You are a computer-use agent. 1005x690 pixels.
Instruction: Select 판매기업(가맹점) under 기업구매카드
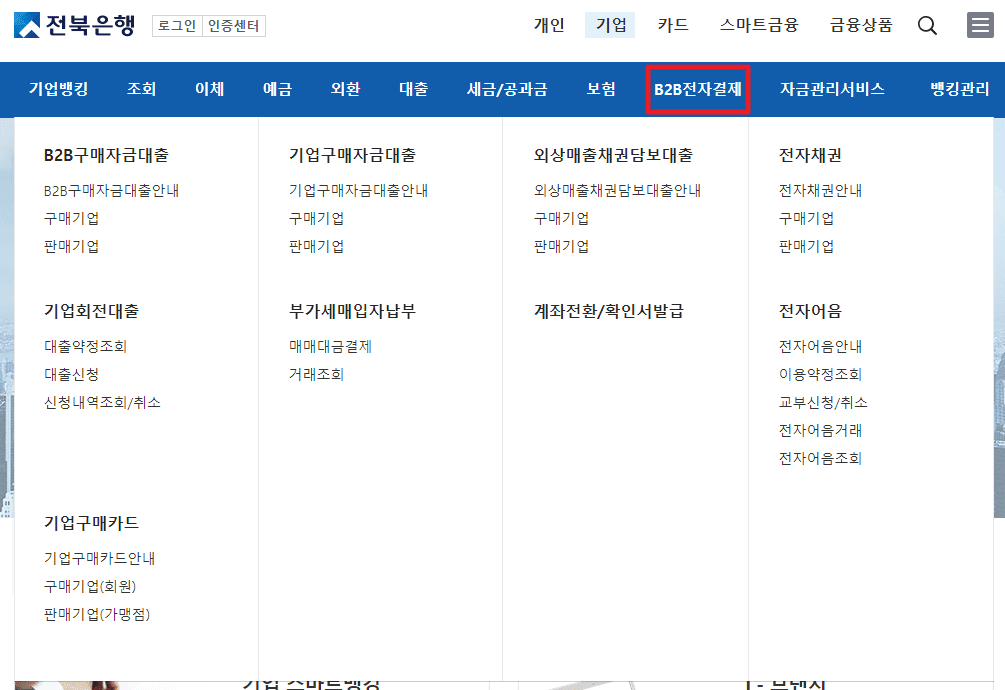[x=98, y=615]
